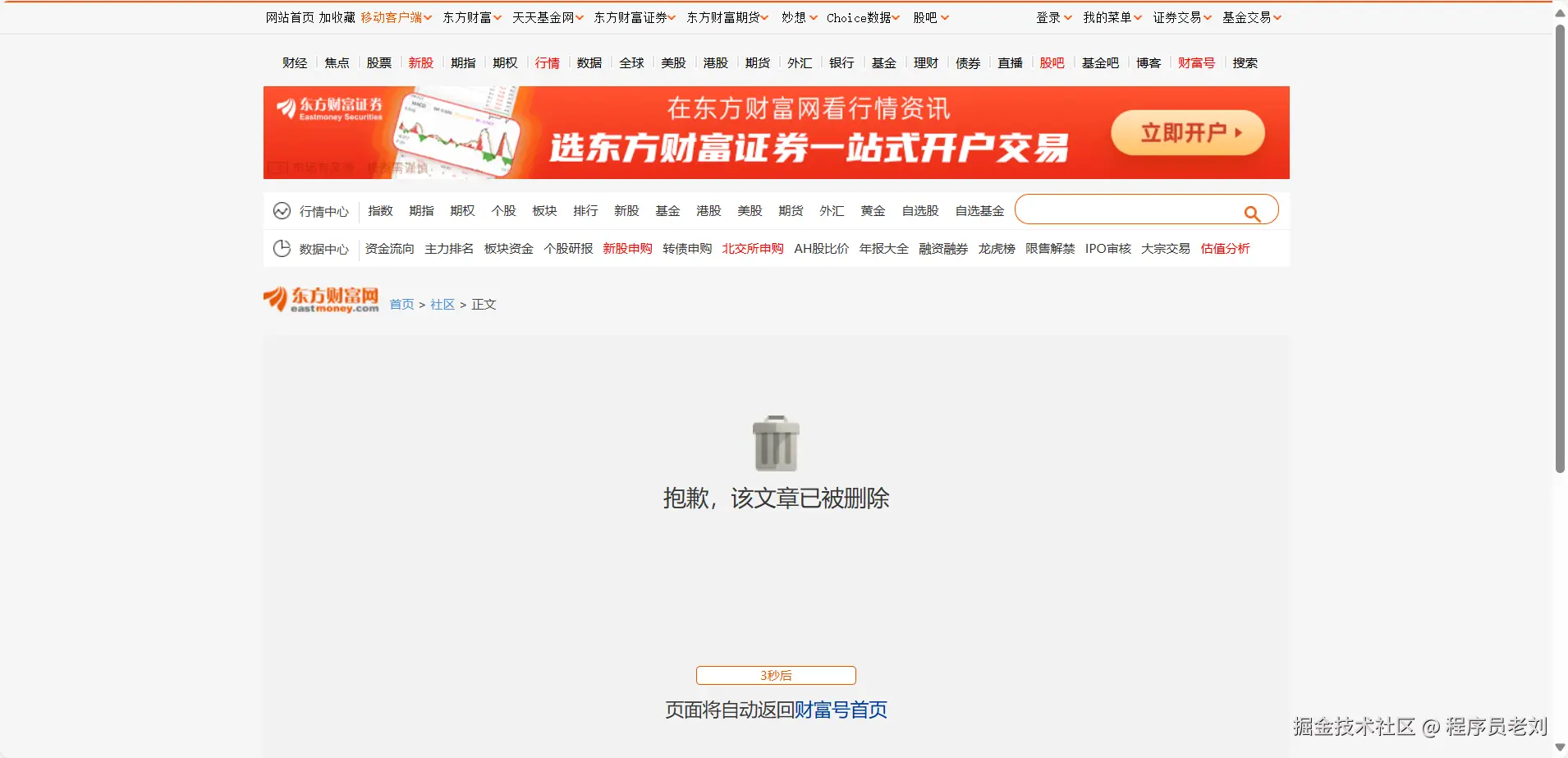
Task: Click the 数据中心 pie-chart icon
Action: tap(282, 247)
